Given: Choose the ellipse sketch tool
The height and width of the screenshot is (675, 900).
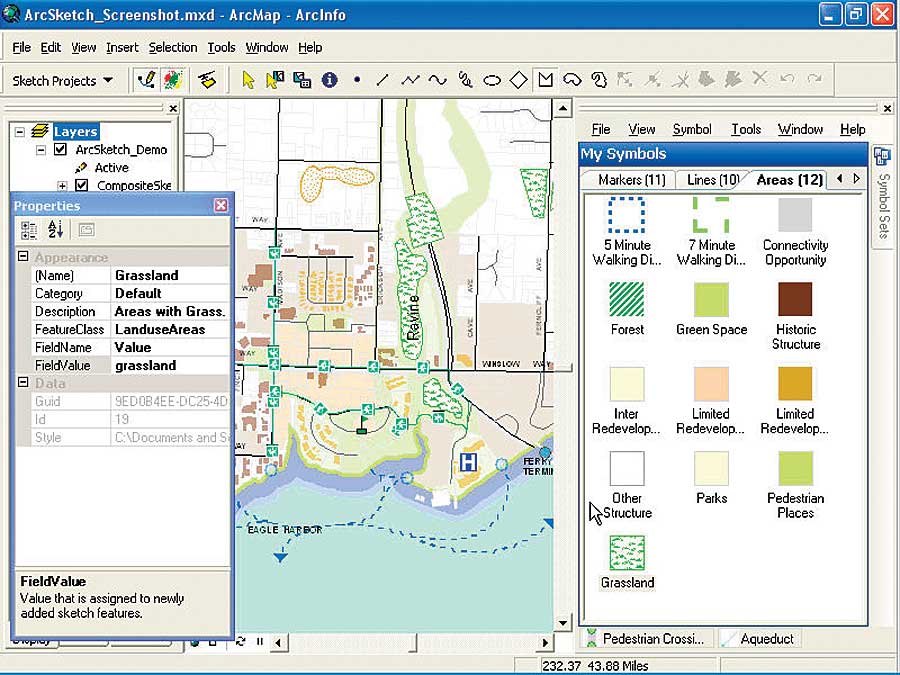Looking at the screenshot, I should [491, 80].
